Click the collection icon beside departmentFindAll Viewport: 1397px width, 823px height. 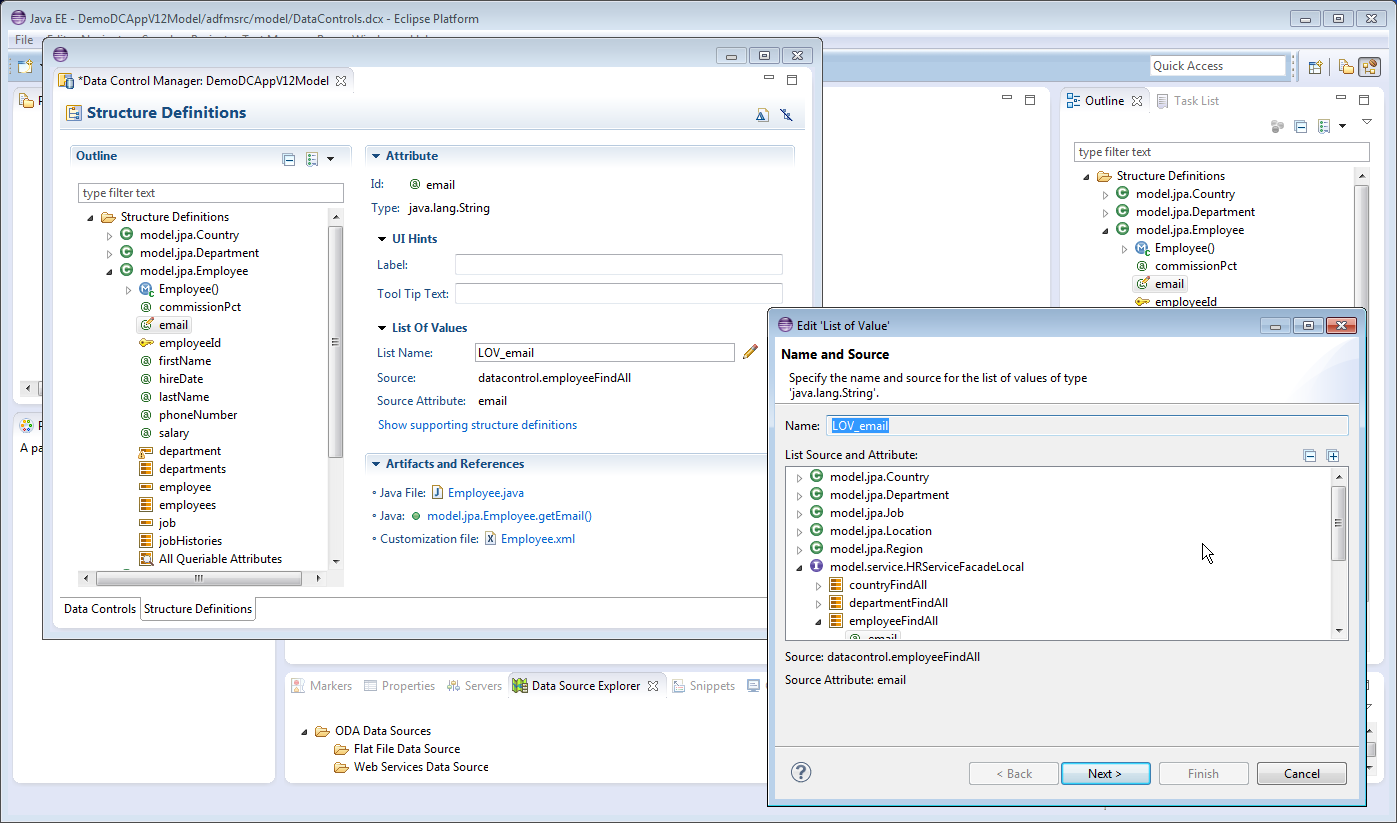[836, 603]
